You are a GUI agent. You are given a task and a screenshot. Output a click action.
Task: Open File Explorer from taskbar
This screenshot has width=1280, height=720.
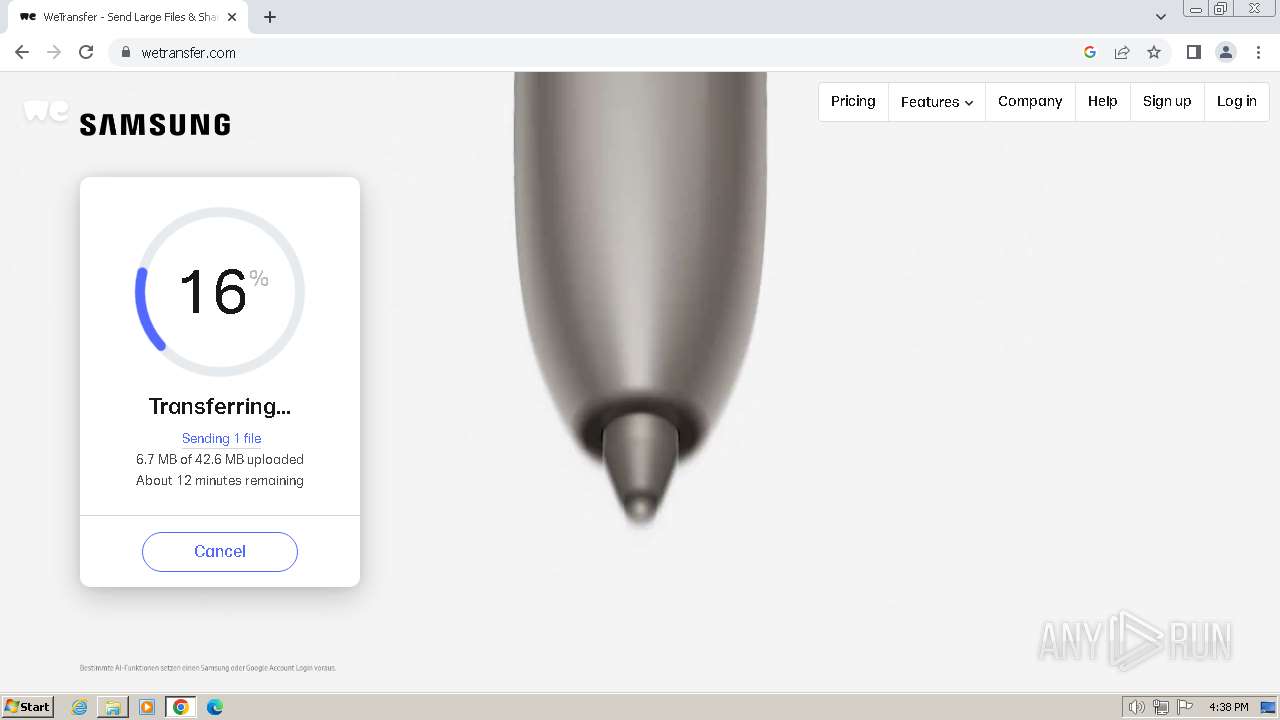coord(113,707)
